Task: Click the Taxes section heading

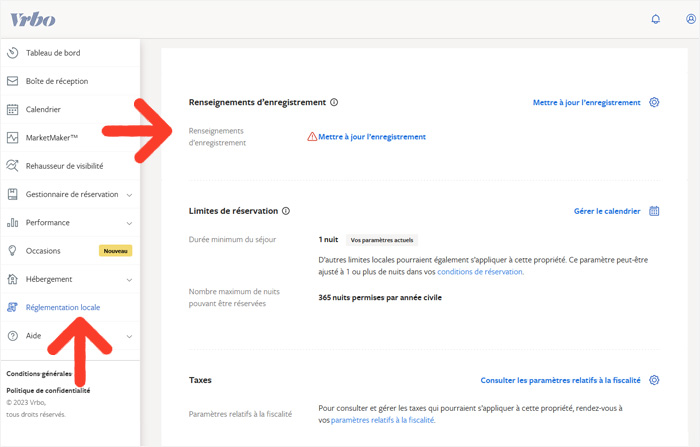Action: coord(200,380)
